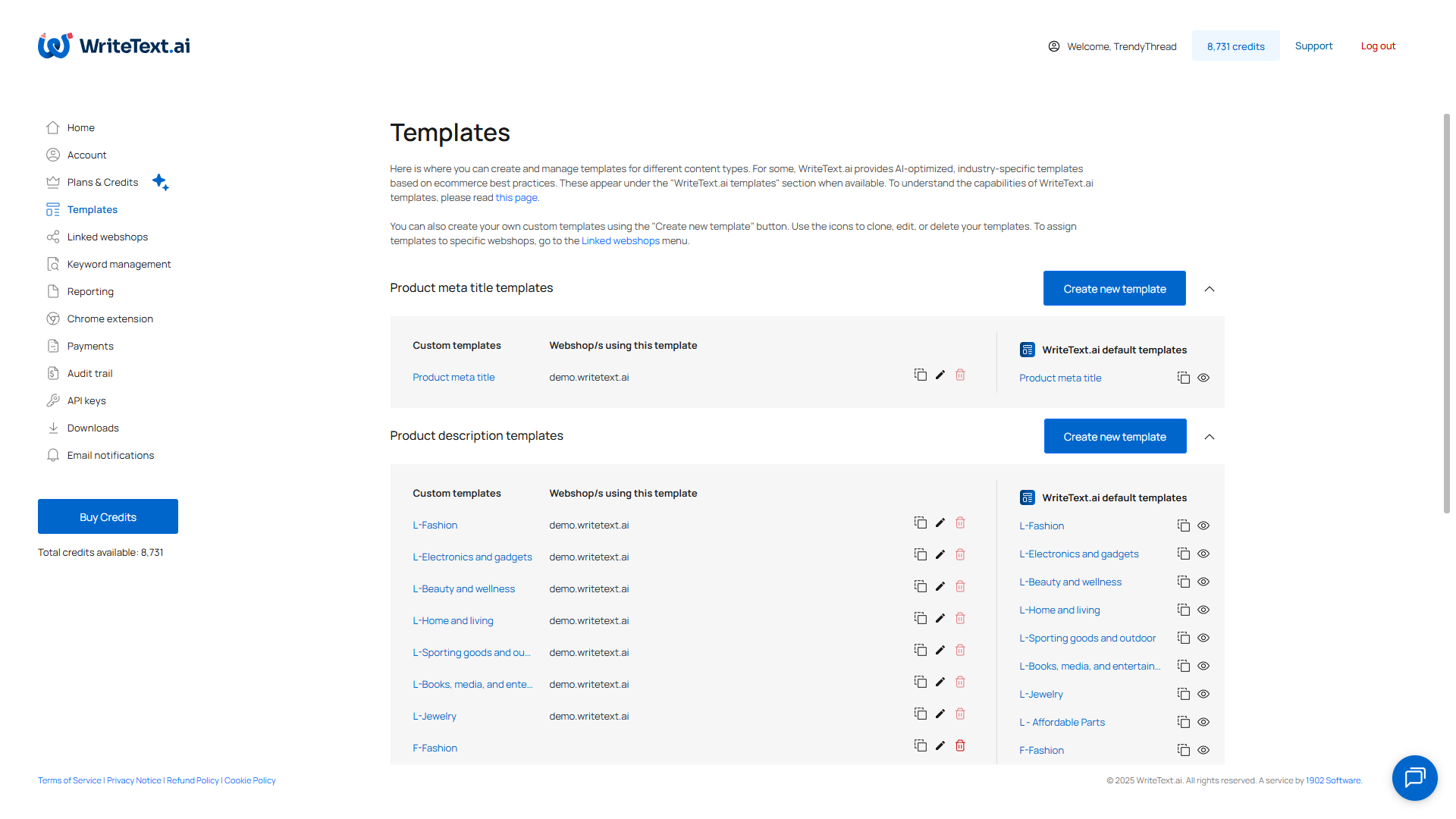Delete the L-Jewelry custom template

tap(959, 714)
